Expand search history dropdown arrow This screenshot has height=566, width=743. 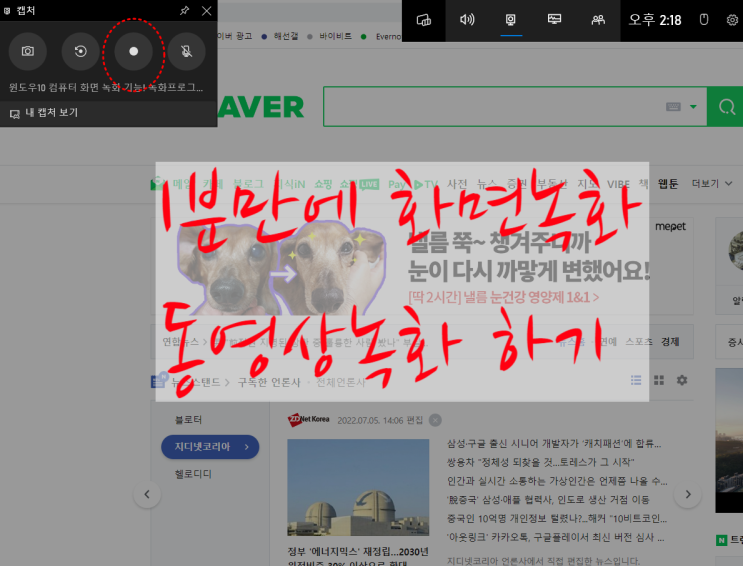tap(693, 107)
